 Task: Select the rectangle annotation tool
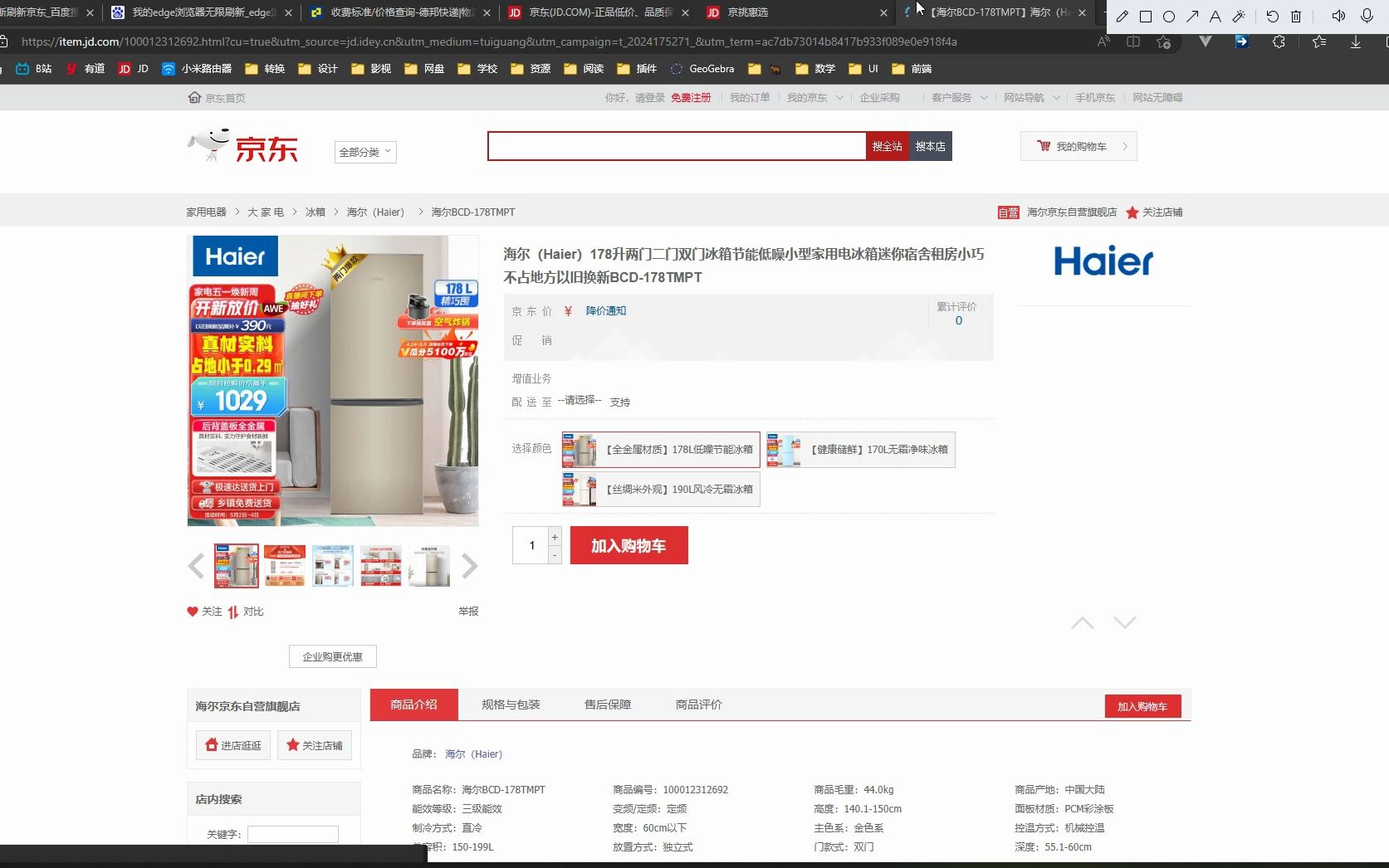coord(1146,16)
